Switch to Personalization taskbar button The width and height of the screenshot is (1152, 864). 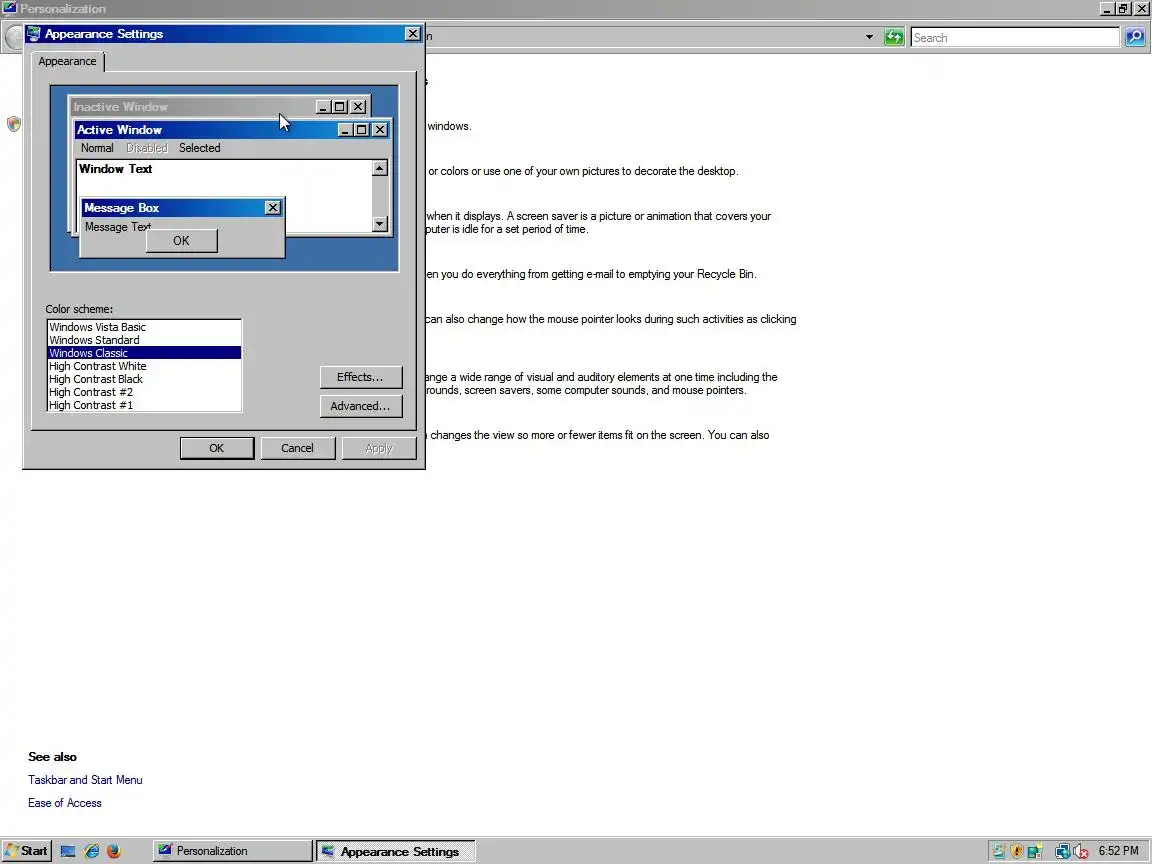pos(232,851)
